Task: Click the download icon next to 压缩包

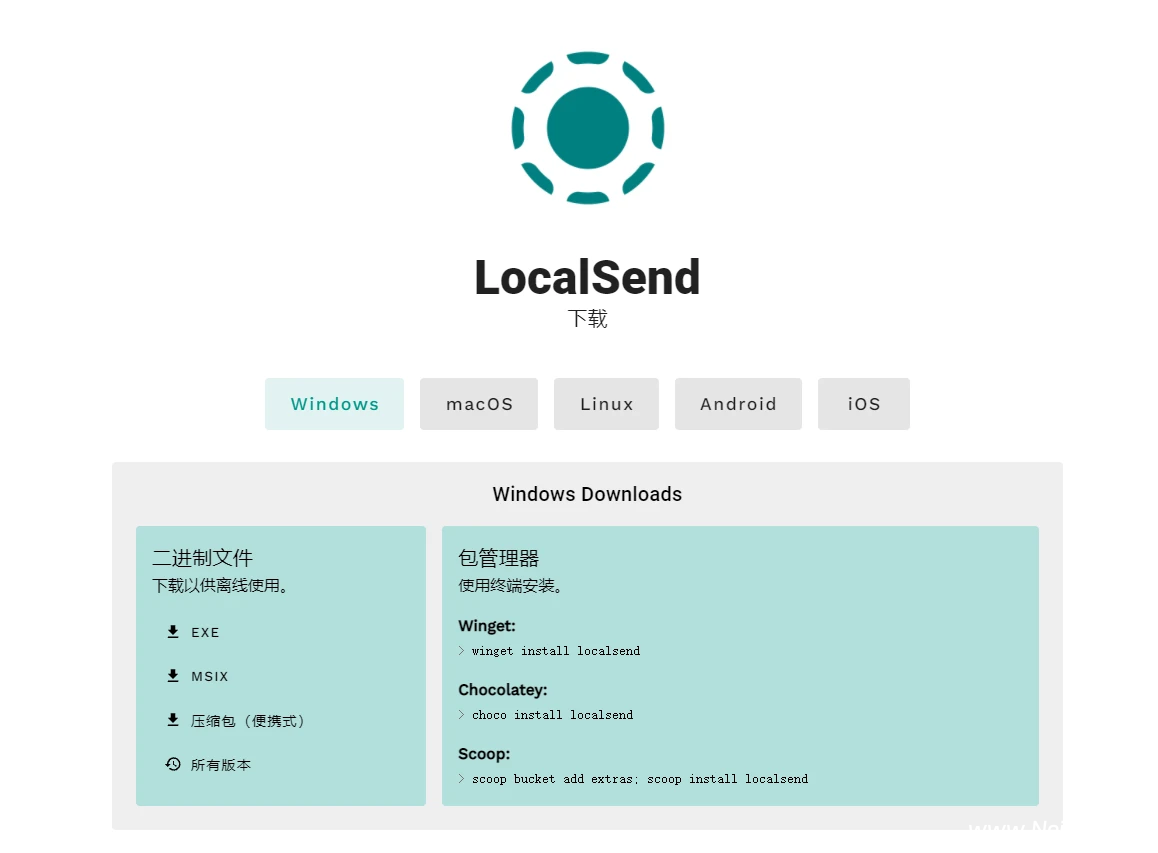Action: click(x=173, y=720)
